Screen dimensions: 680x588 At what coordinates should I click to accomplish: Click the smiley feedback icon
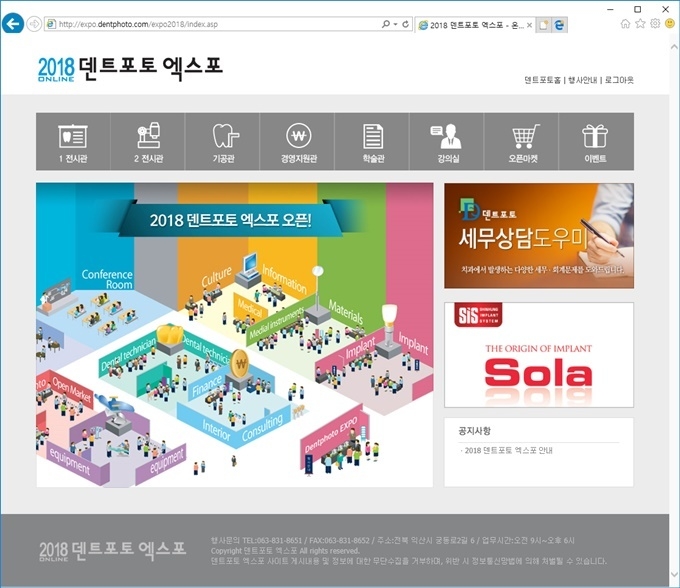pos(670,23)
